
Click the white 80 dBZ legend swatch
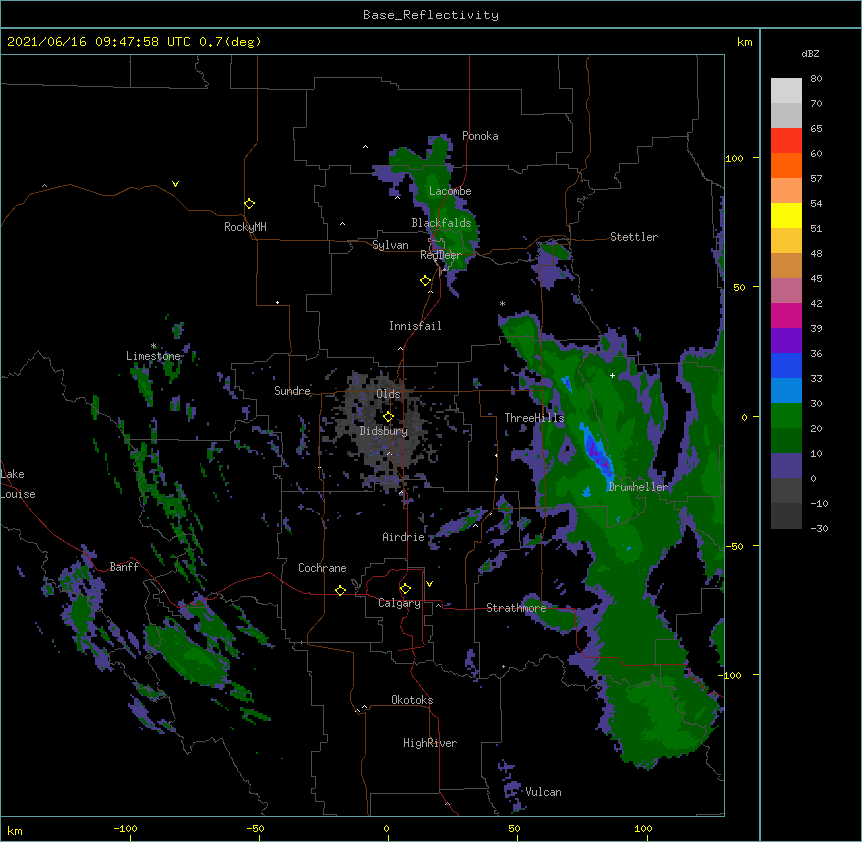click(x=786, y=90)
